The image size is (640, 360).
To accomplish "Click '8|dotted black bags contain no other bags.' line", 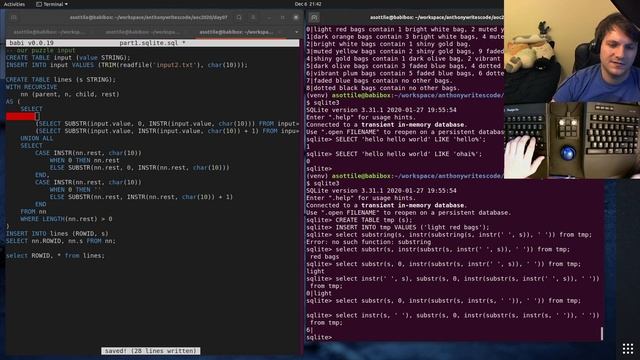I will tap(383, 88).
